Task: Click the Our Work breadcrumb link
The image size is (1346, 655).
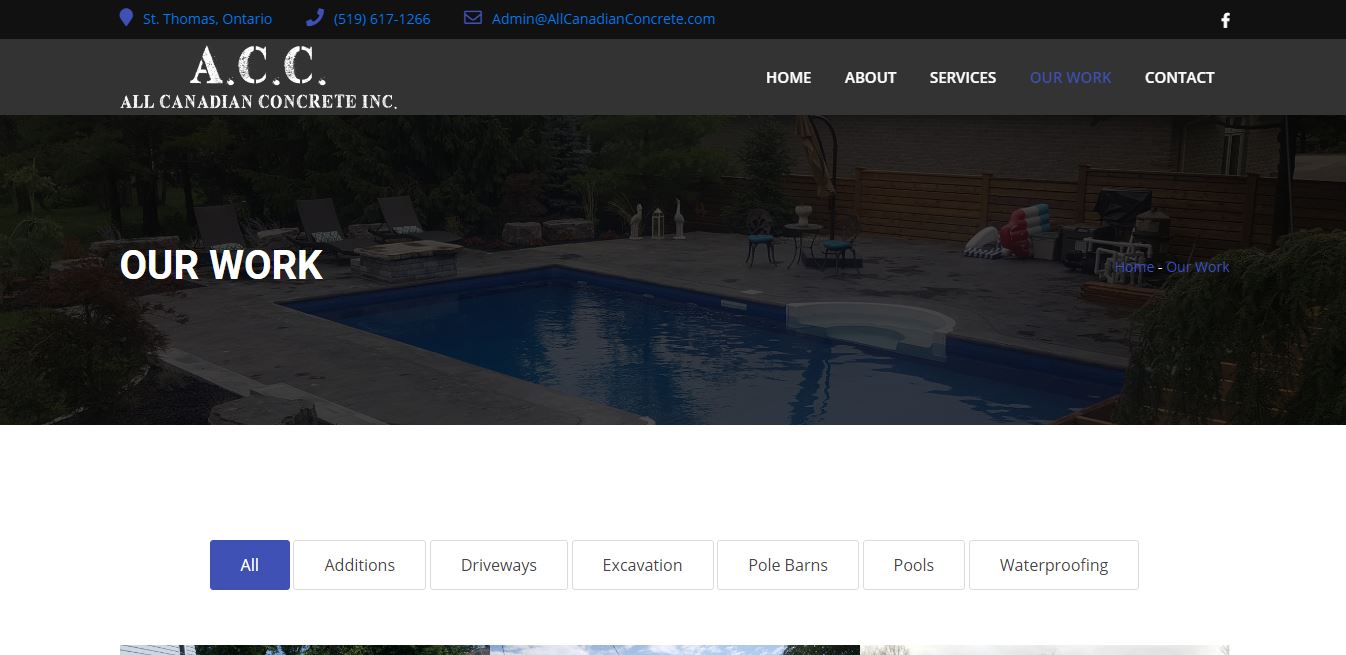Action: [1198, 267]
